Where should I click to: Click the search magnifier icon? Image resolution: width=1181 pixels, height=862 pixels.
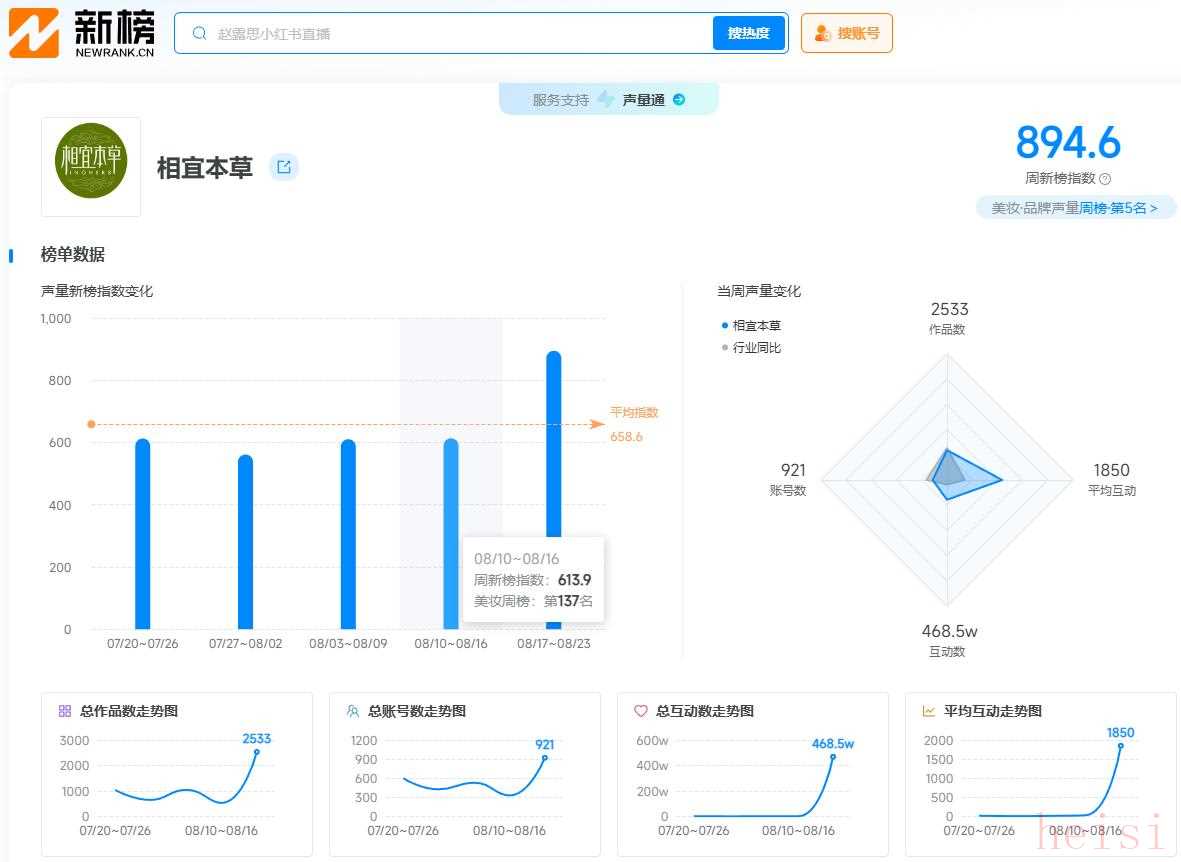click(x=199, y=33)
